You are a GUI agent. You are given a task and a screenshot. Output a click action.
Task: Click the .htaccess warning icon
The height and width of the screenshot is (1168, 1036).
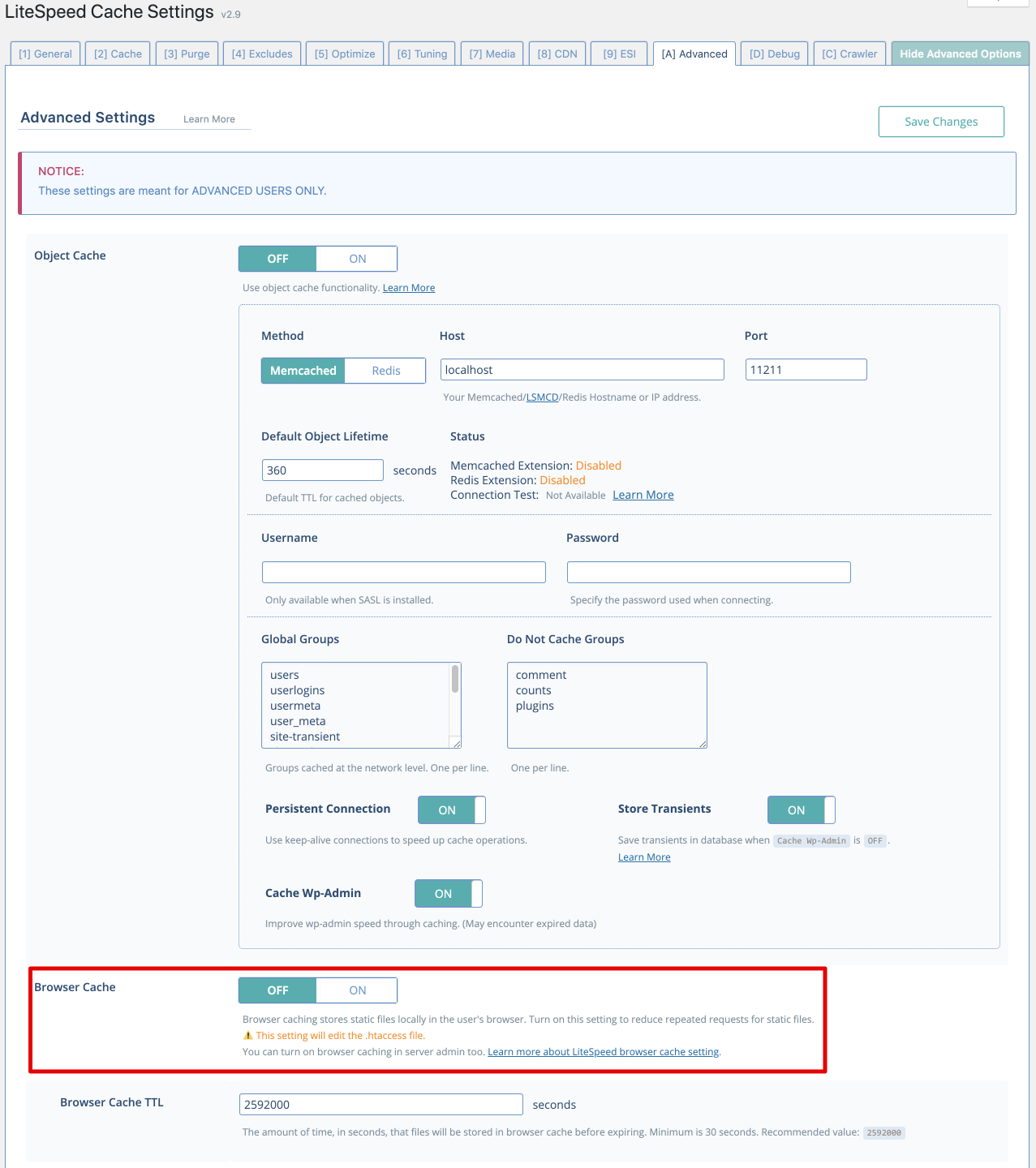[x=248, y=1036]
